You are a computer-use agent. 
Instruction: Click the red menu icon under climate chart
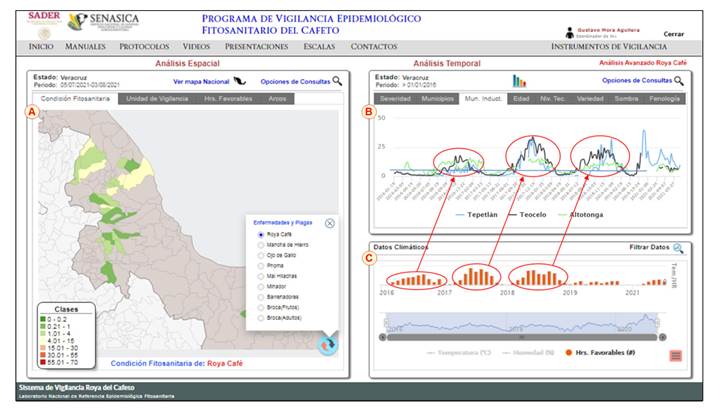(677, 355)
